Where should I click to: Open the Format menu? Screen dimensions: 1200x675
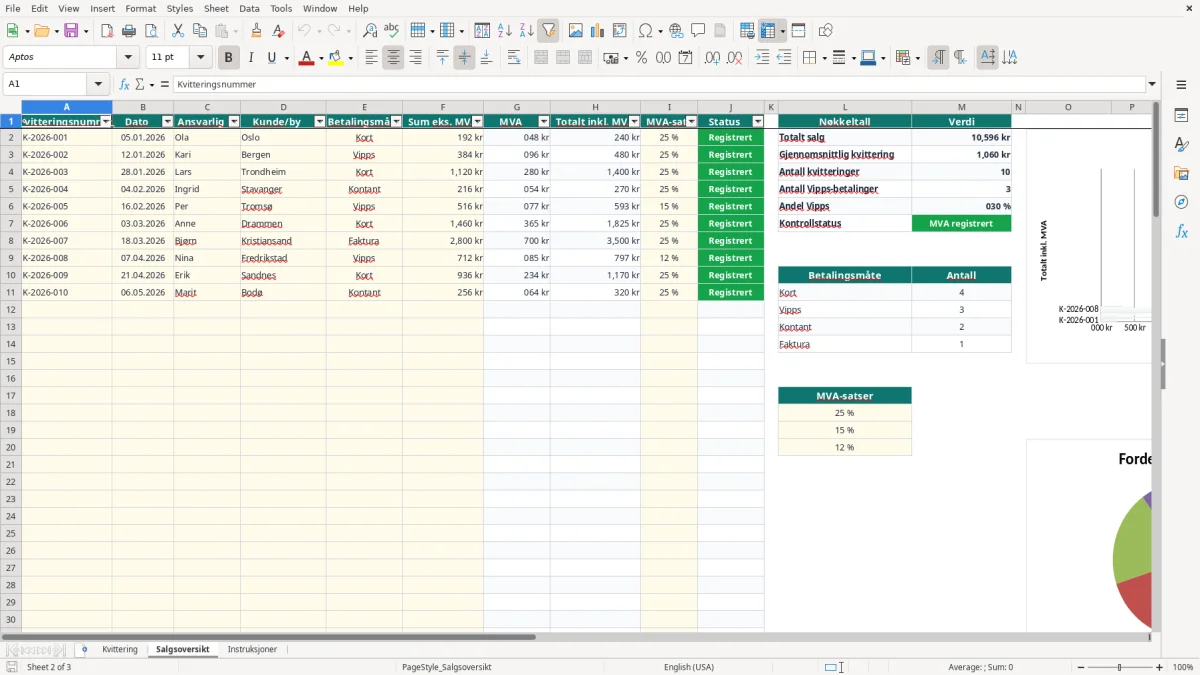click(141, 8)
